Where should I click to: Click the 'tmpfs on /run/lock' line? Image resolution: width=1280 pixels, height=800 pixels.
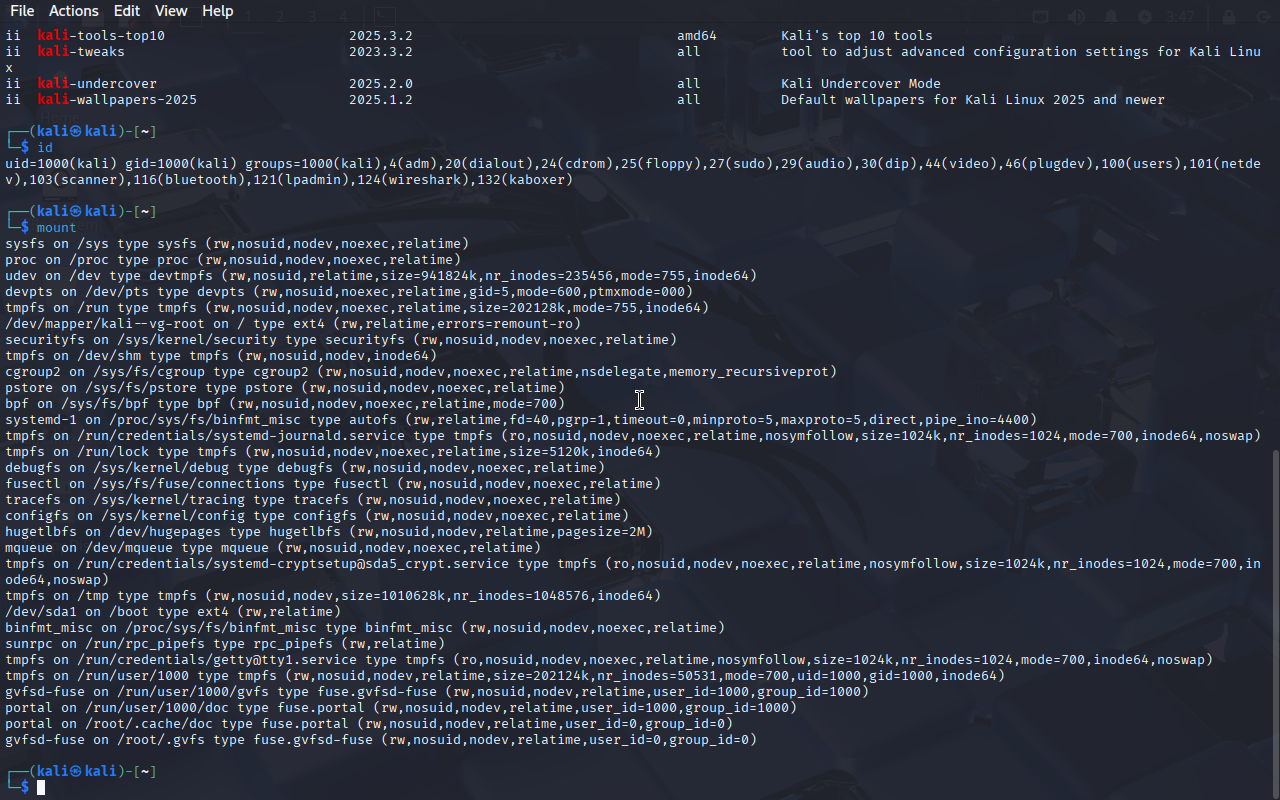(x=333, y=452)
